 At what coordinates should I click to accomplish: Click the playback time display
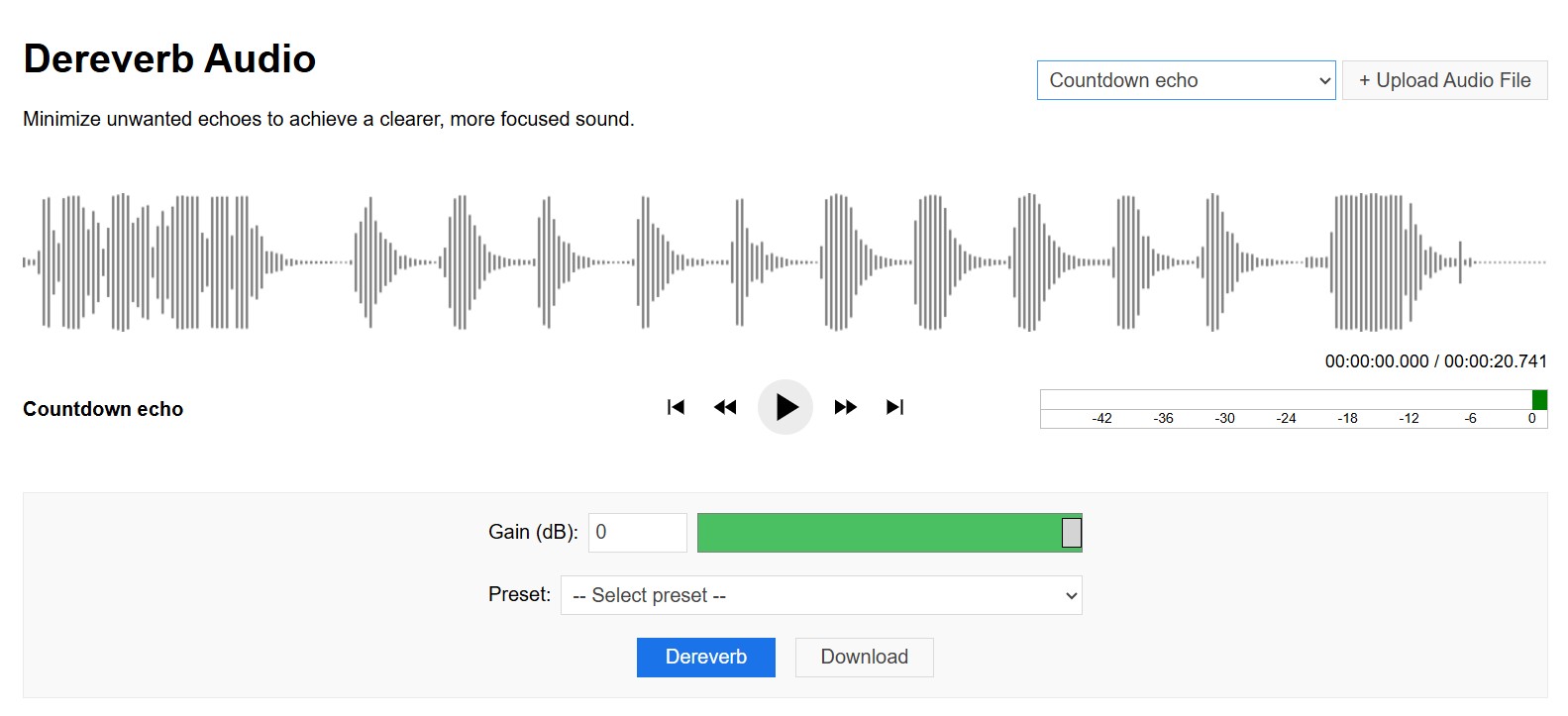1435,361
